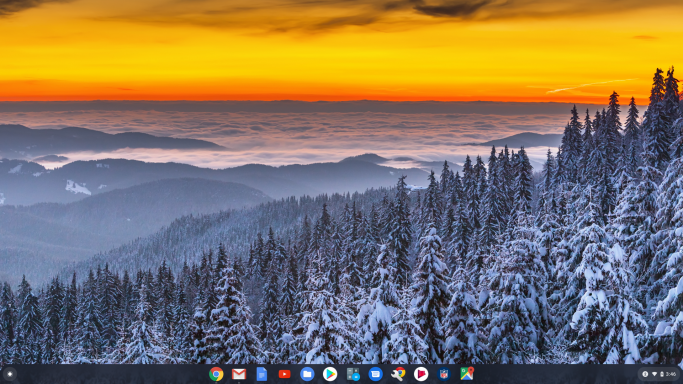Launch Google Maps from the shelf
Image resolution: width=683 pixels, height=384 pixels.
point(467,374)
